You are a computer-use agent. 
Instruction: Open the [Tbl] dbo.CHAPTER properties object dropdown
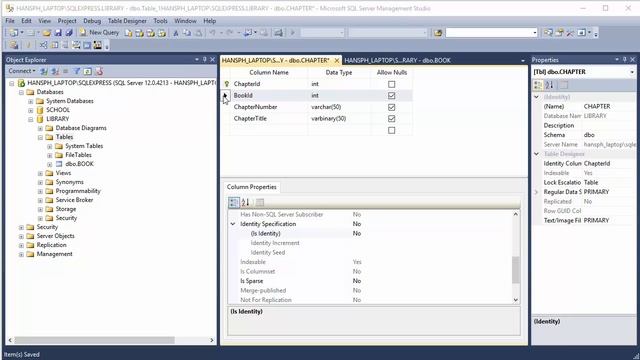(x=632, y=72)
